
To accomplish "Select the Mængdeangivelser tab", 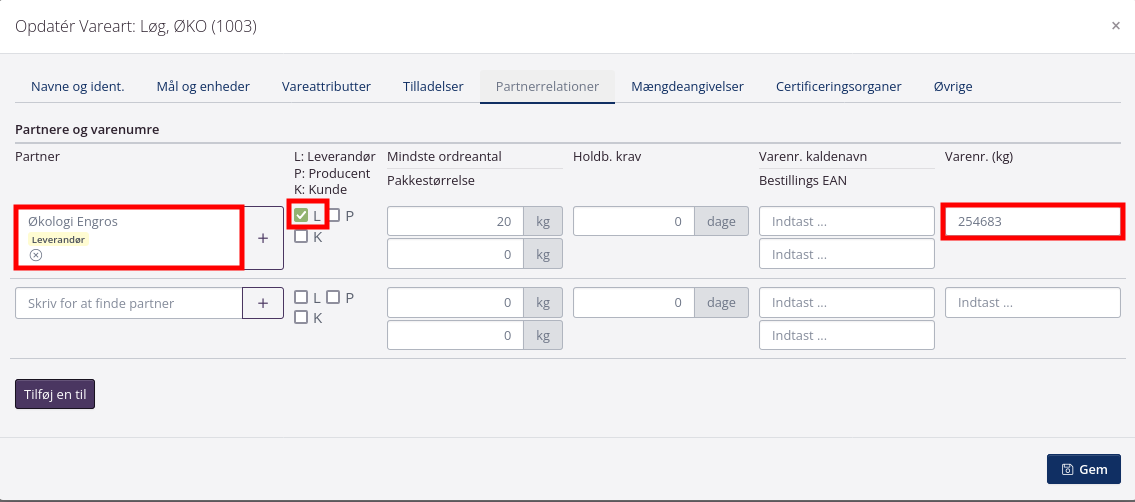I will coord(687,86).
